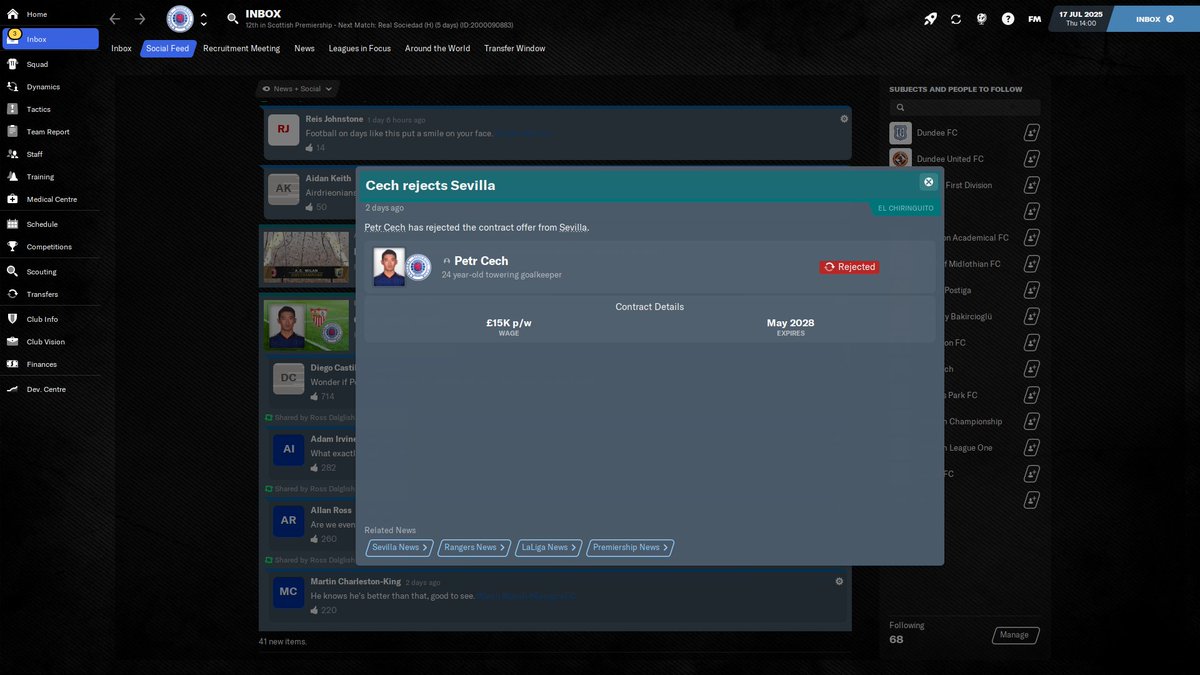Open Premiership News via its chevron
This screenshot has width=1200, height=675.
pos(666,547)
